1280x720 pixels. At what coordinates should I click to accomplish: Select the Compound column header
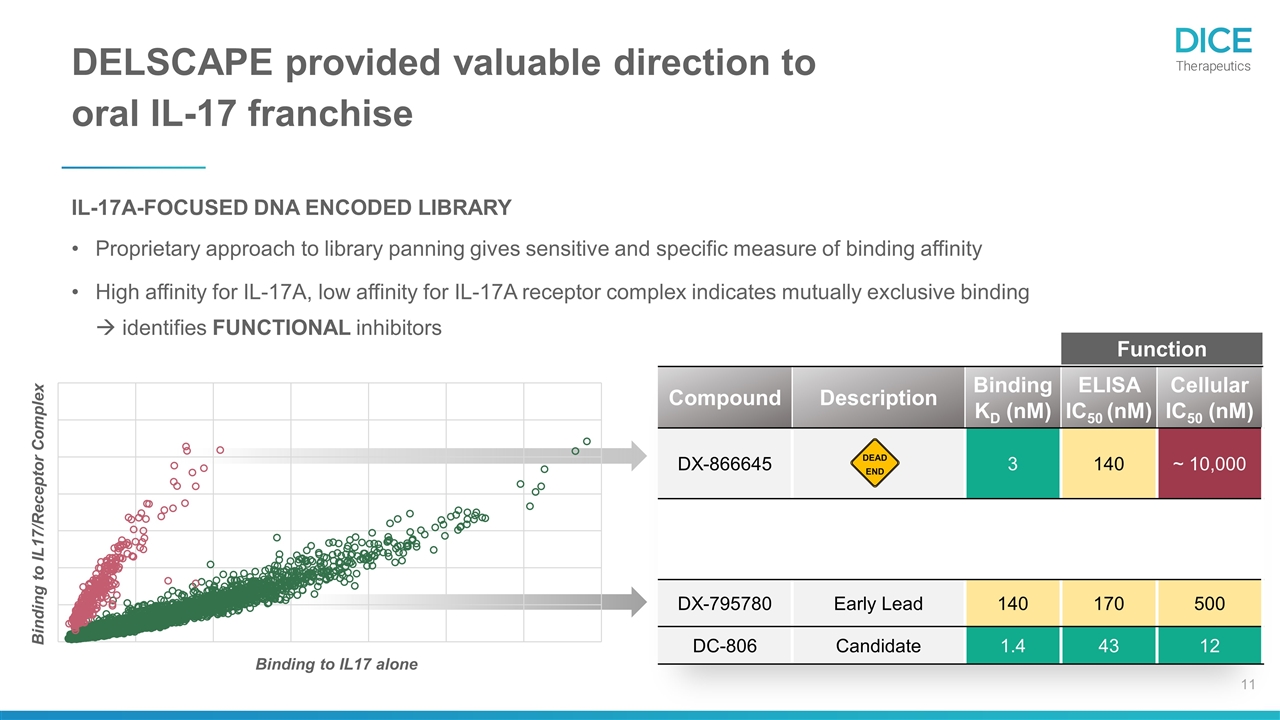(725, 398)
